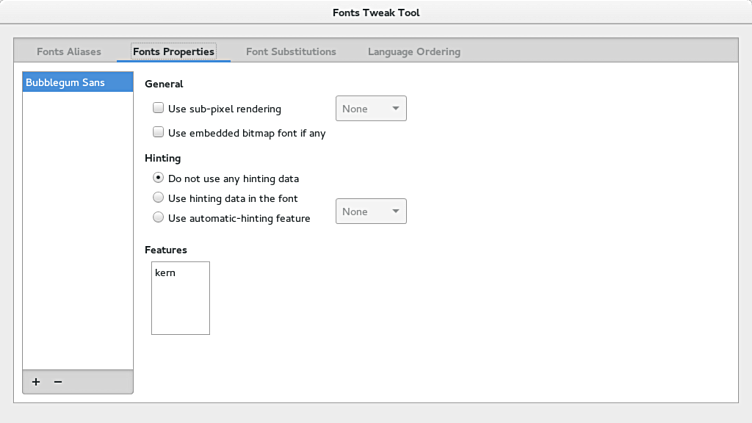
Task: Select Use automatic-hinting feature option
Action: 158,217
